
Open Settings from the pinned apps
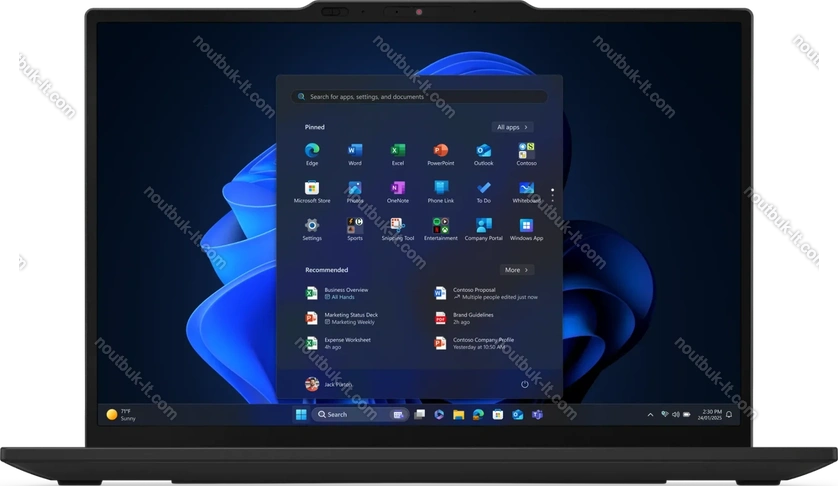(x=312, y=226)
